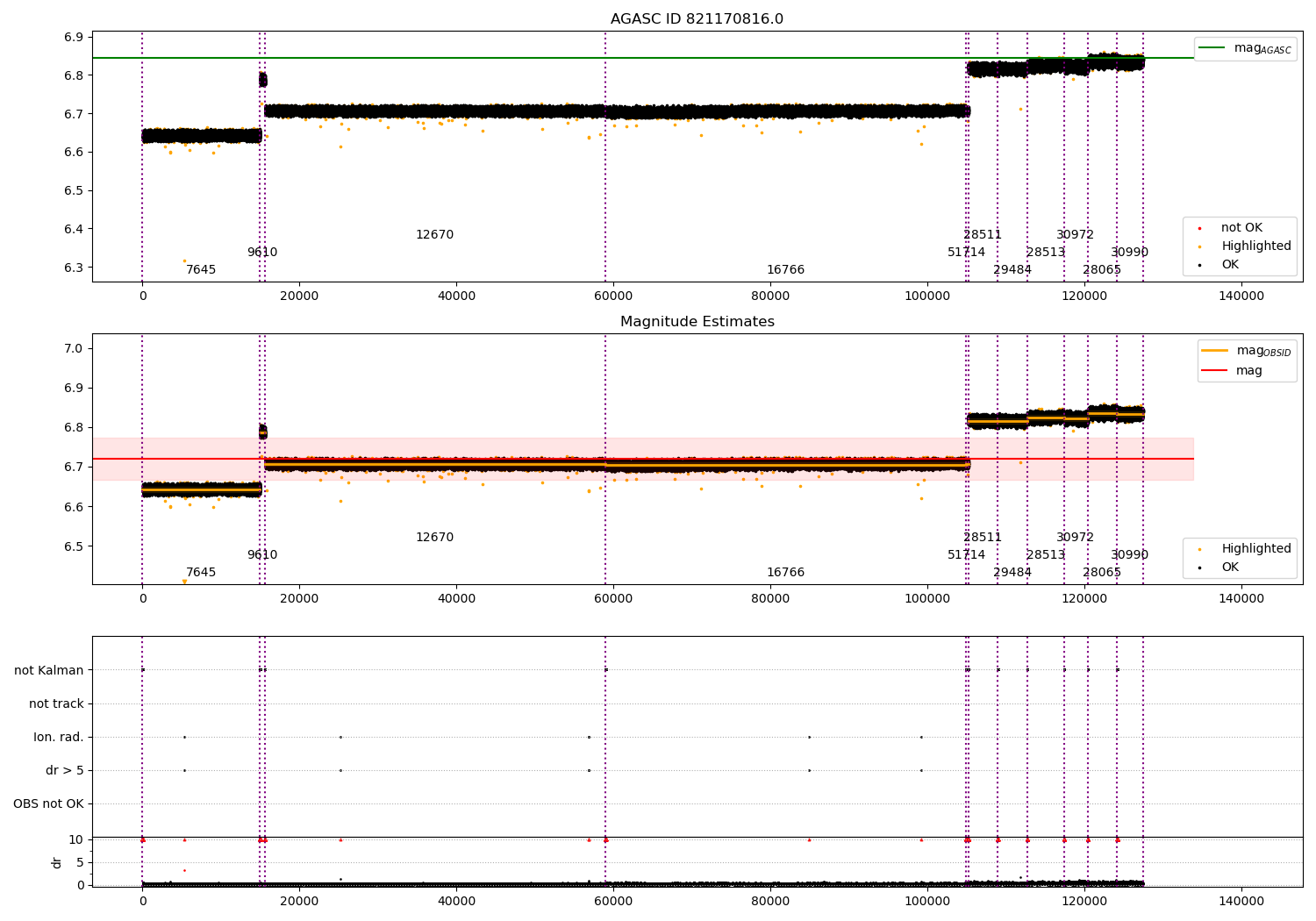The height and width of the screenshot is (921, 1316).
Task: Click the 6.9 y-axis tick in AGASC ID plot
Action: pyautogui.click(x=74, y=38)
